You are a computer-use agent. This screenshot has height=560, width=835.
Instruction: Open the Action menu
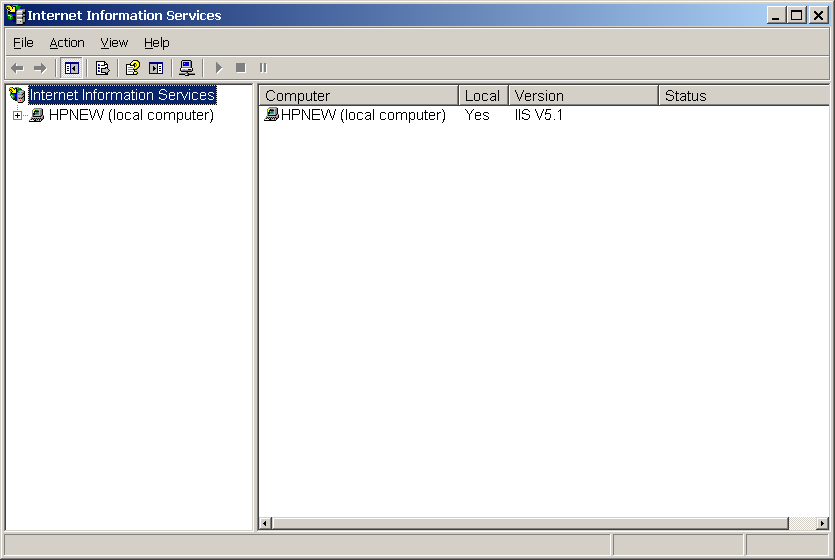(67, 43)
